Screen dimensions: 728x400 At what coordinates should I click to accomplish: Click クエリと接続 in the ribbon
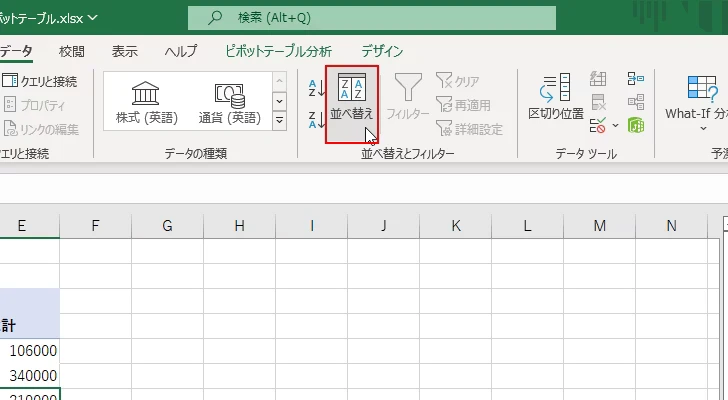(x=39, y=81)
